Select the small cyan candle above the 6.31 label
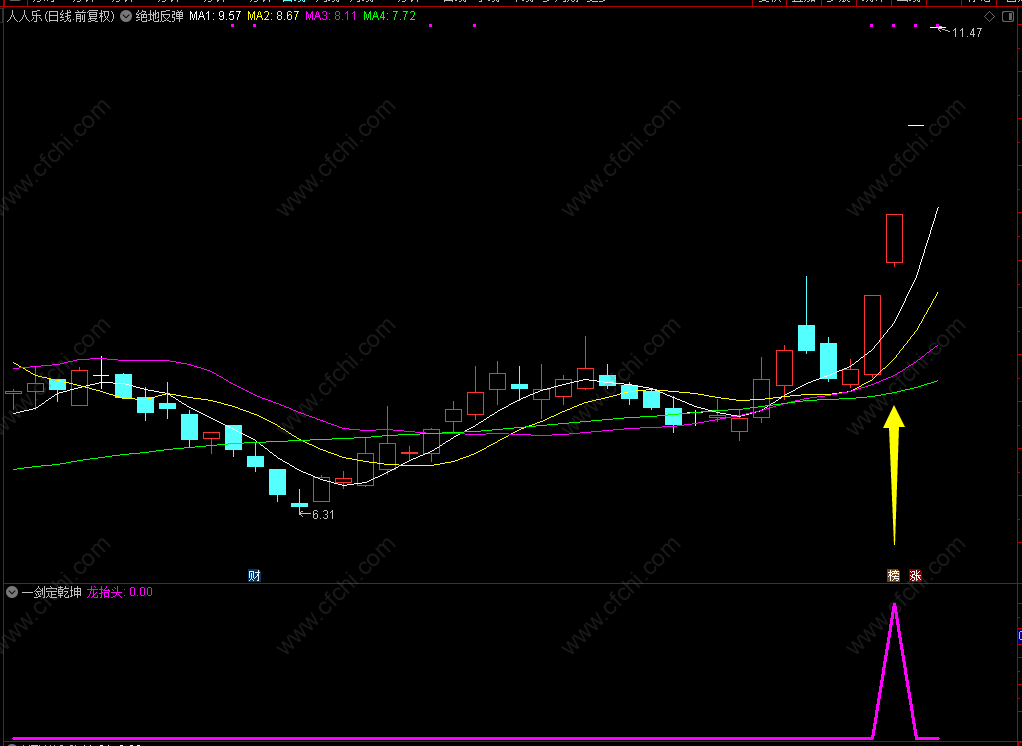 pos(299,504)
